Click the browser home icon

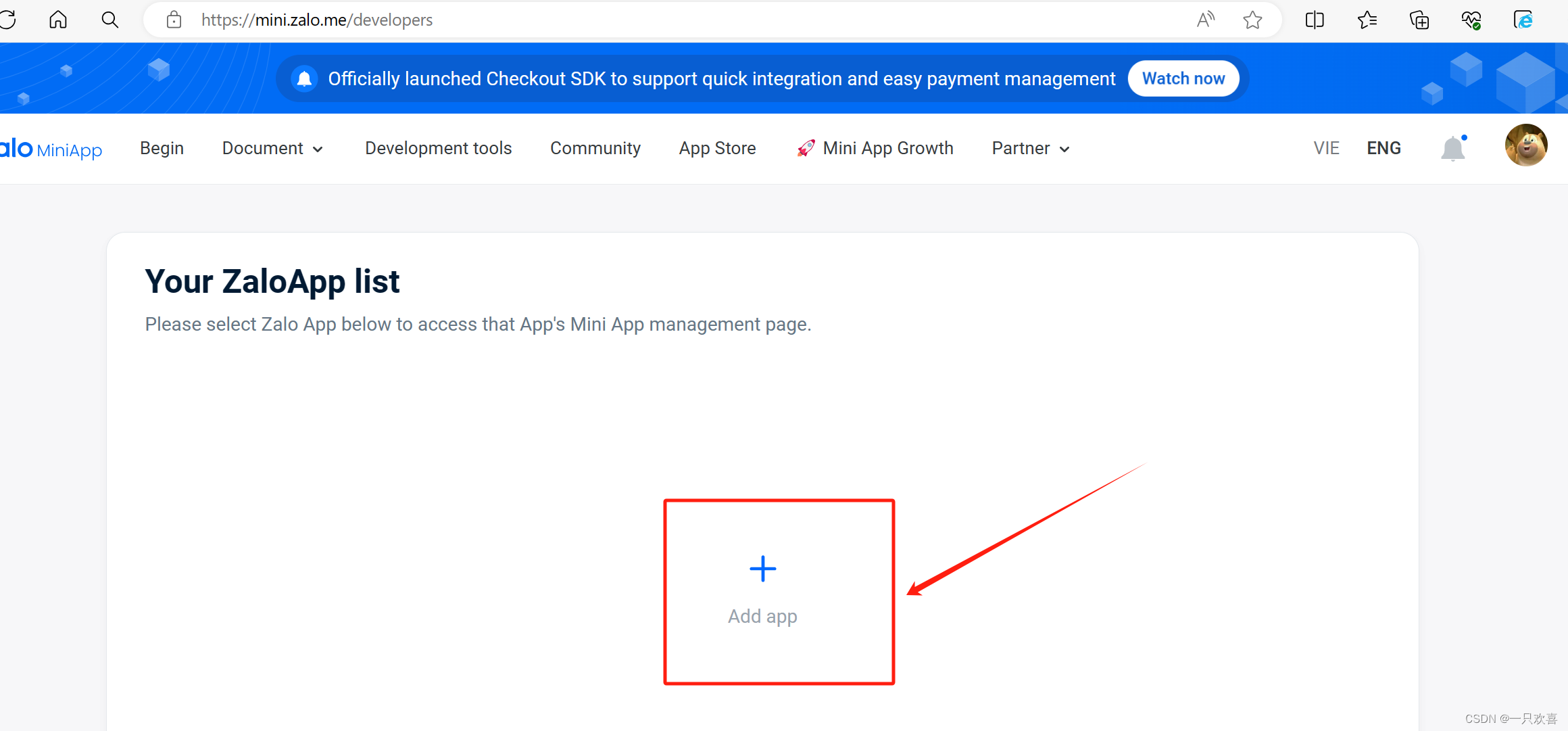[58, 20]
